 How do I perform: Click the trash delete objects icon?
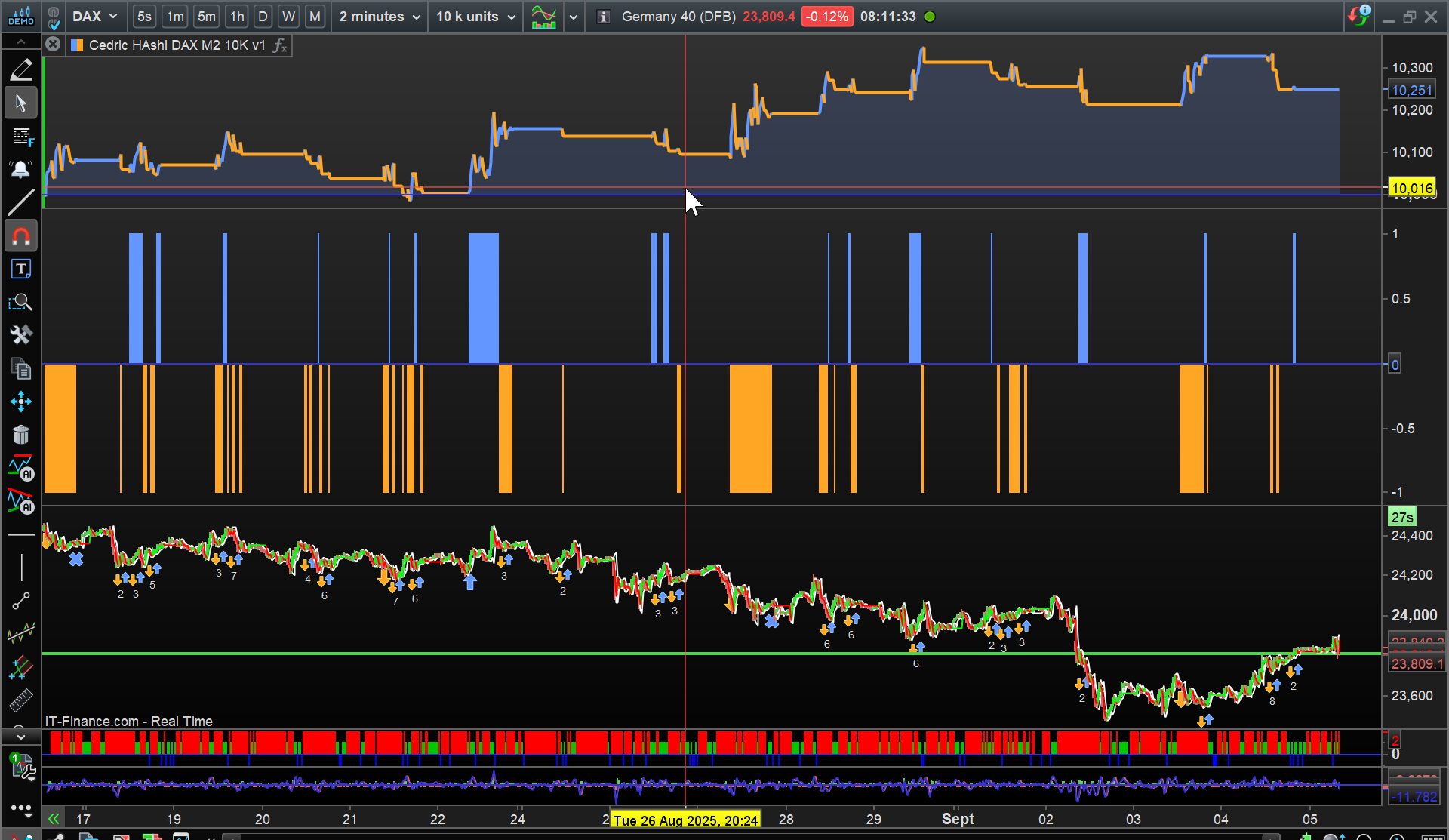coord(21,435)
